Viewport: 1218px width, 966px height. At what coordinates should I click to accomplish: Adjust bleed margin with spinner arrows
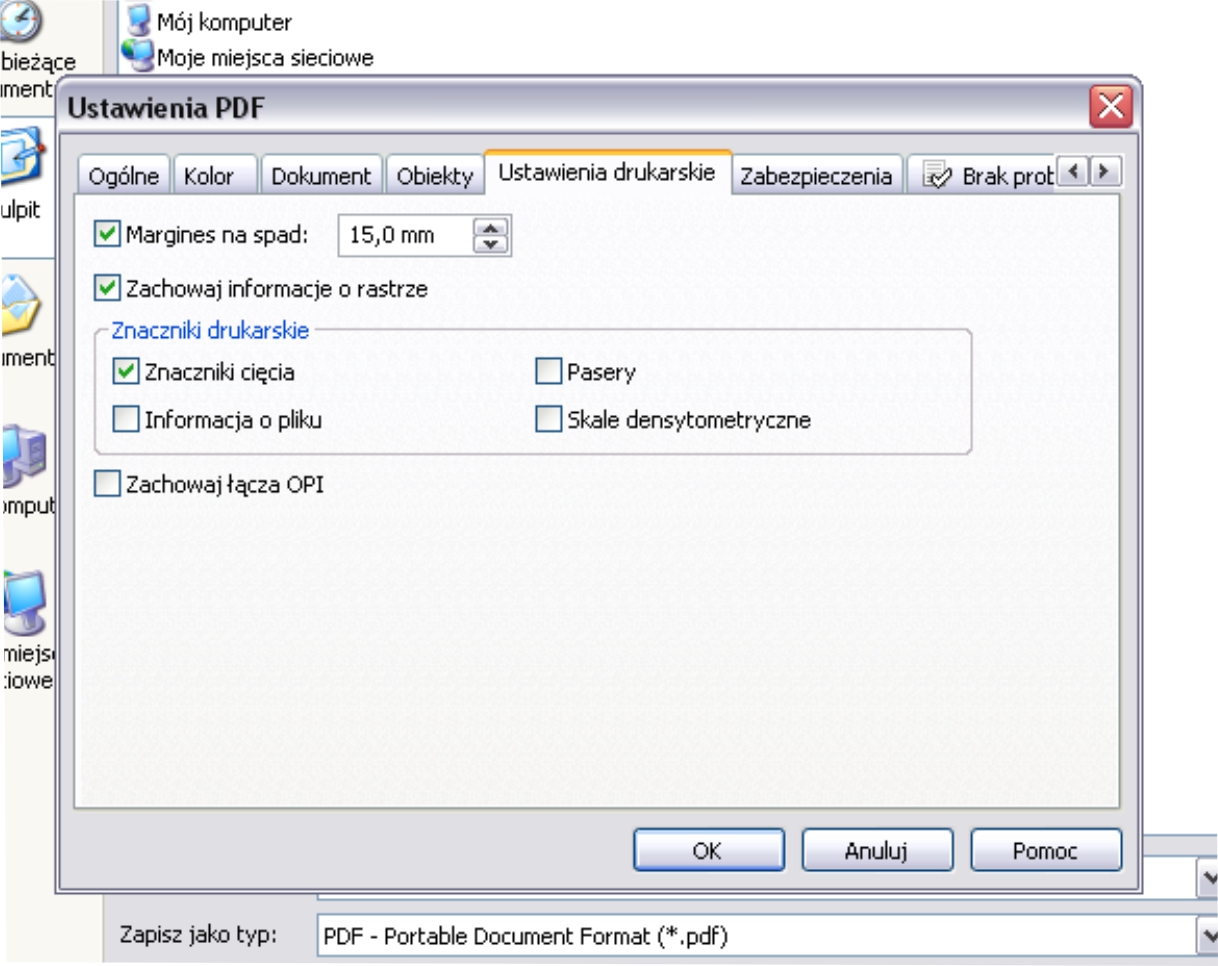(490, 234)
